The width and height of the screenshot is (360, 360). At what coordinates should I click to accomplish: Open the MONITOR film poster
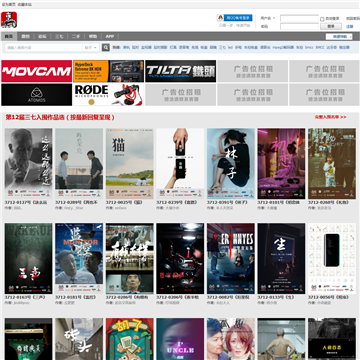79,259
